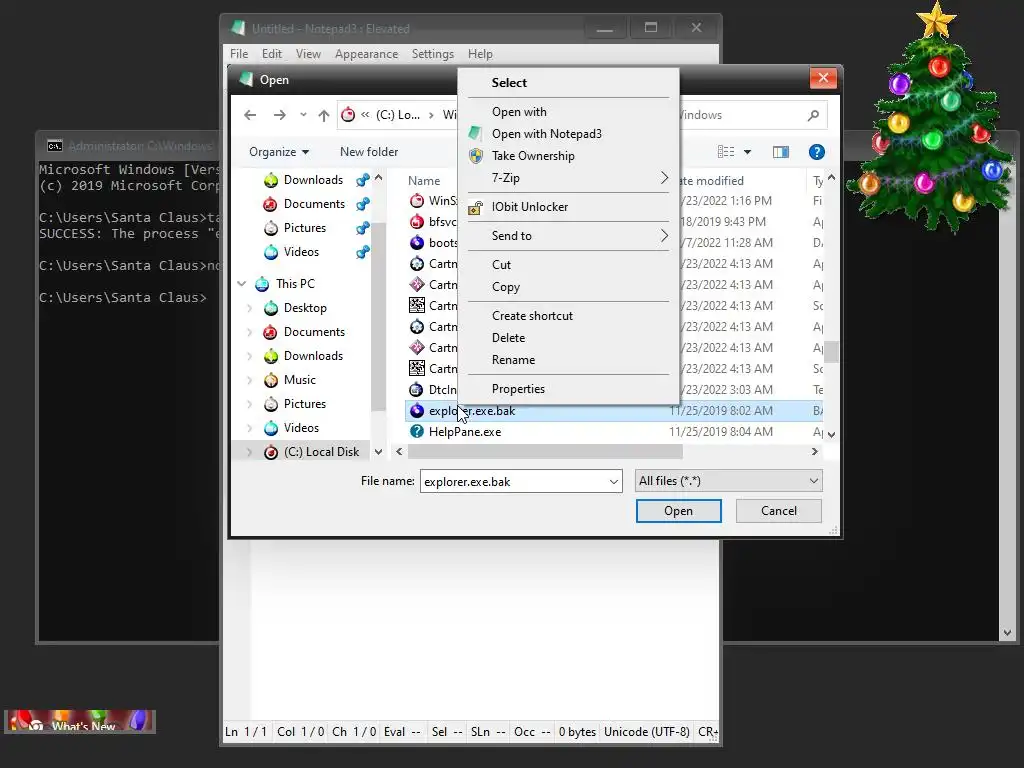Screen dimensions: 1024x768
Task: Click the ornament icon beside Music
Action: point(270,380)
